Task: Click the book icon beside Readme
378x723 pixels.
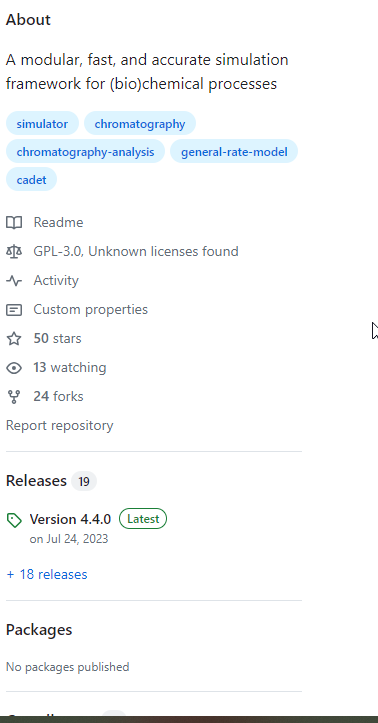Action: point(14,223)
